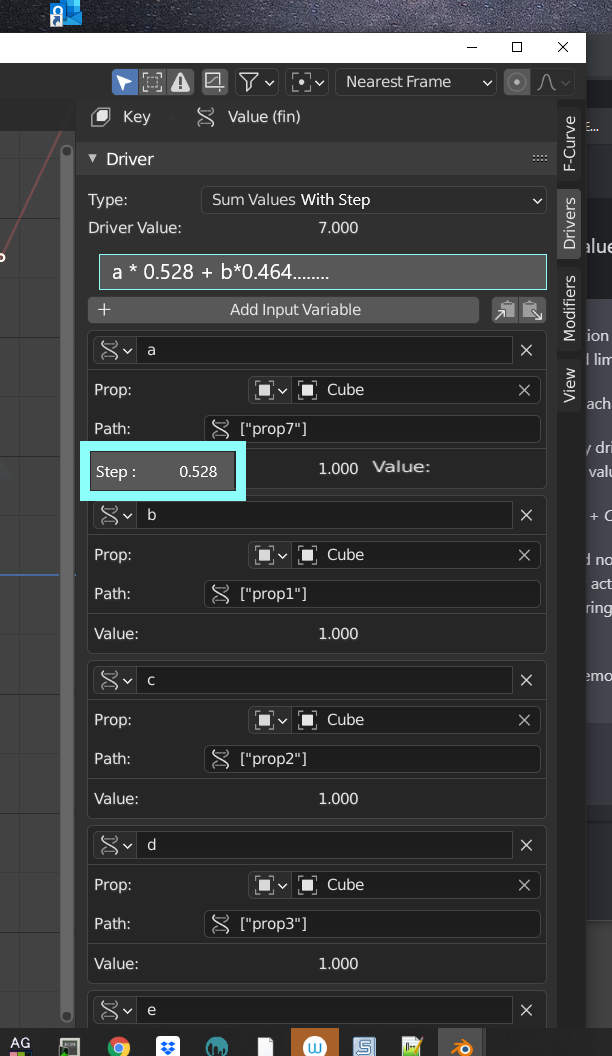Click the driver expression field

(x=322, y=272)
